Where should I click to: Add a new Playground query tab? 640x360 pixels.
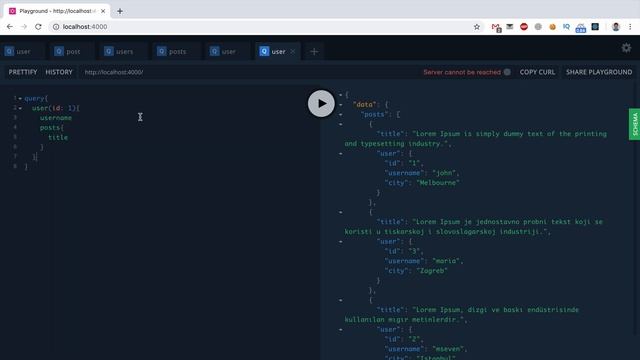pyautogui.click(x=314, y=52)
